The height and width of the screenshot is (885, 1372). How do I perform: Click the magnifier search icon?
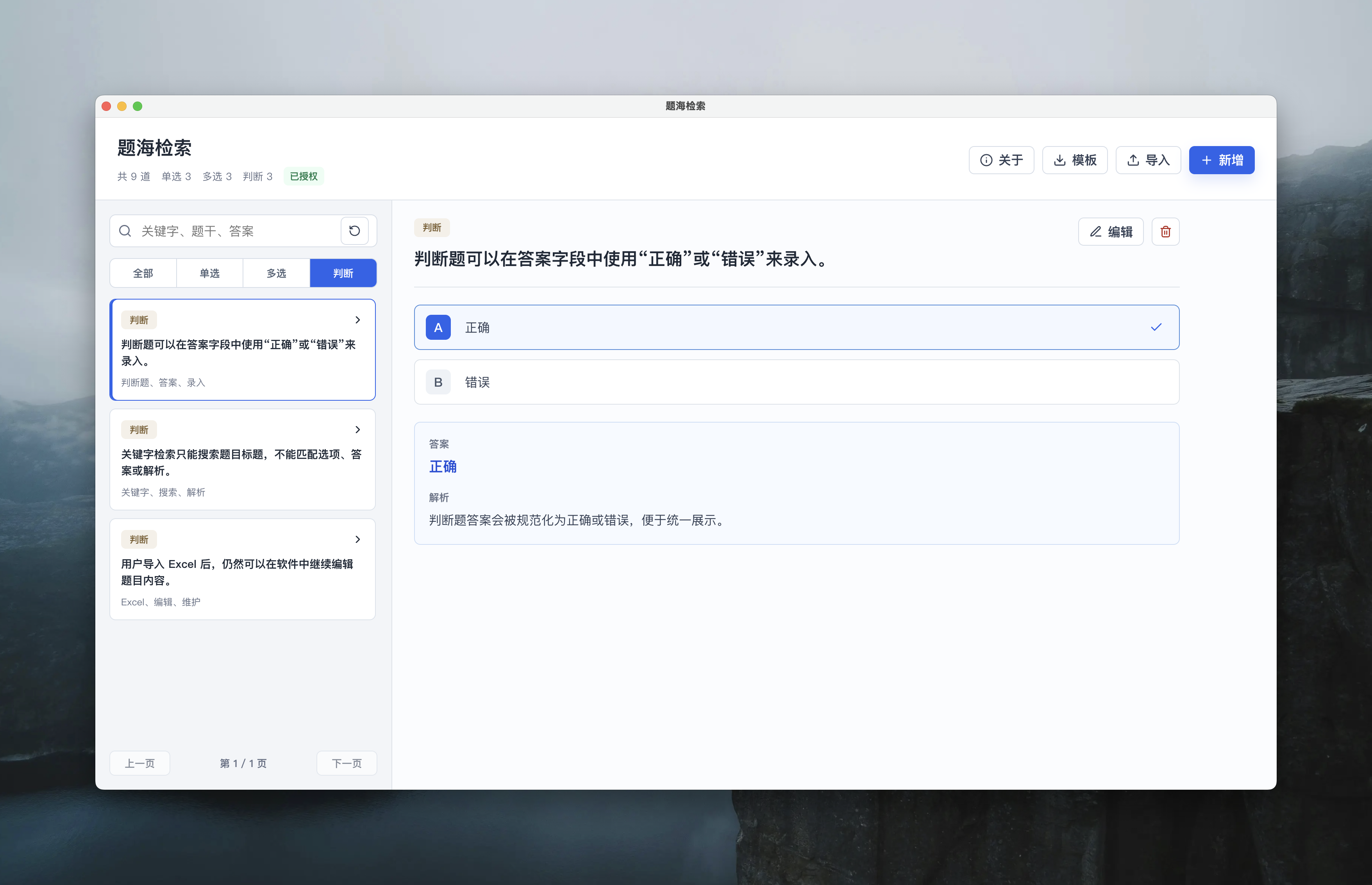[x=125, y=231]
